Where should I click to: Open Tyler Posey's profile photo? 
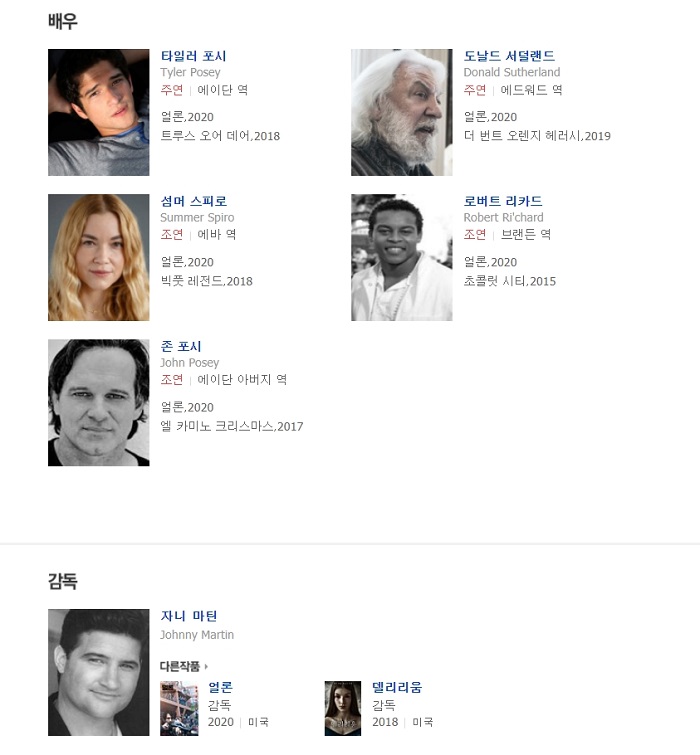click(99, 112)
